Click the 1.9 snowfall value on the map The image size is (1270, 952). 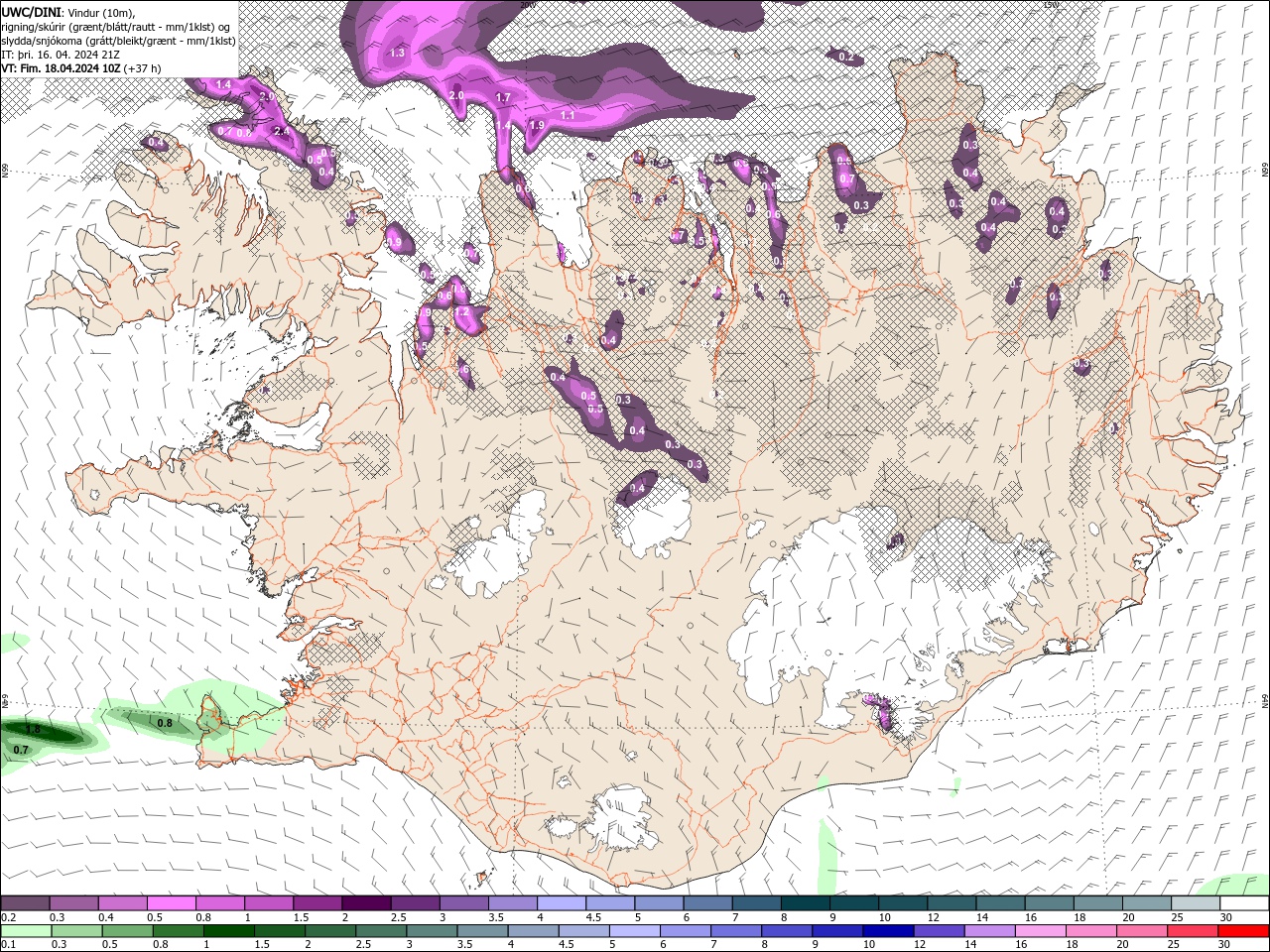(x=537, y=126)
